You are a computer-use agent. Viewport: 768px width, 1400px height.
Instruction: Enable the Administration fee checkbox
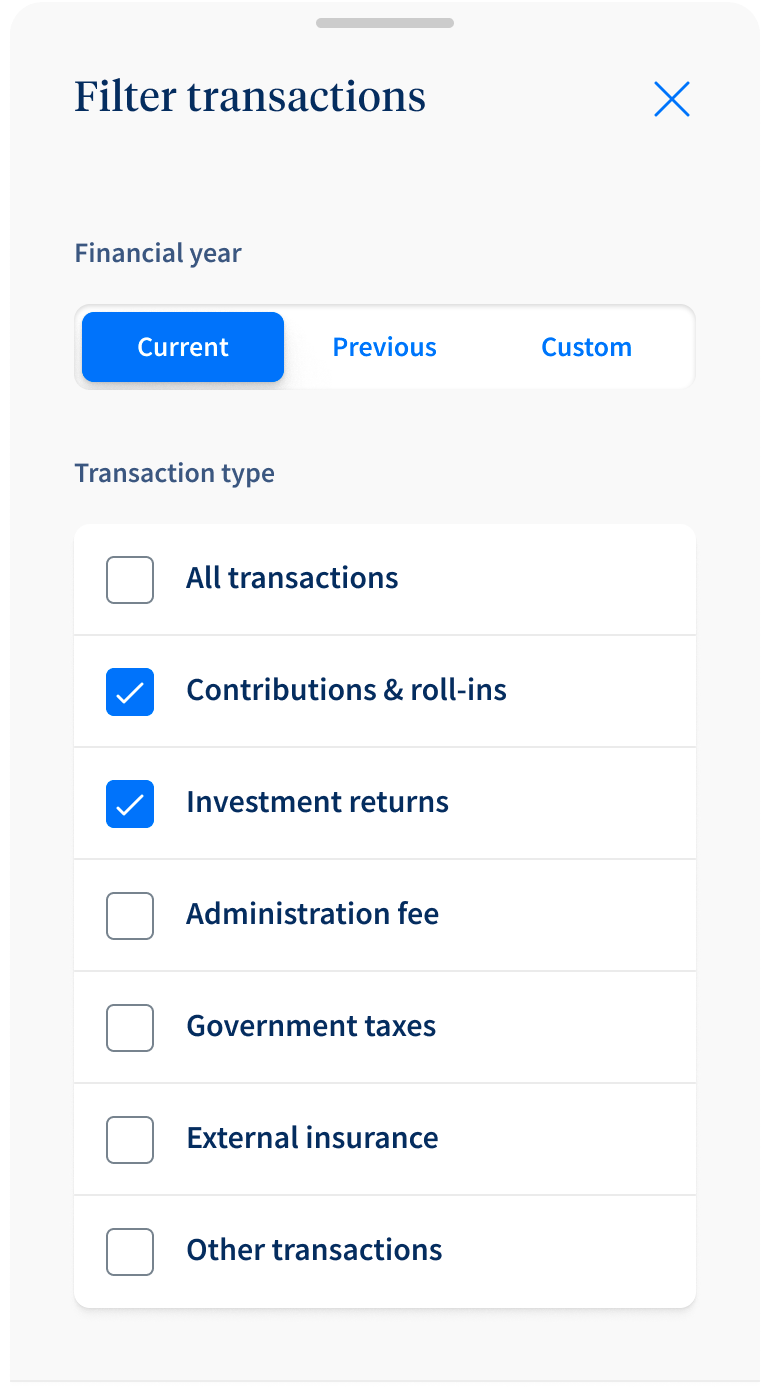tap(130, 916)
